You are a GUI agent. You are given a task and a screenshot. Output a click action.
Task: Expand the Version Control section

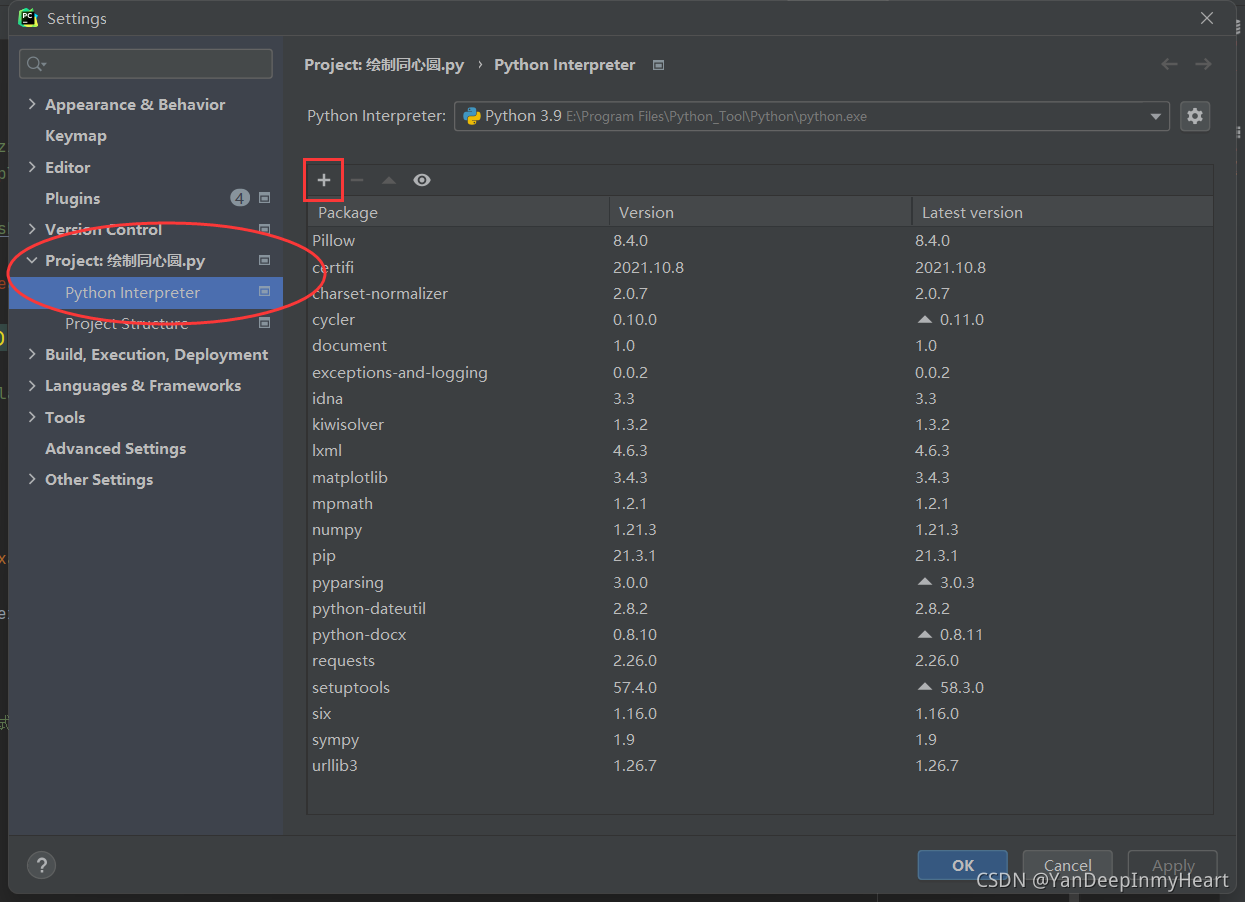tap(32, 229)
